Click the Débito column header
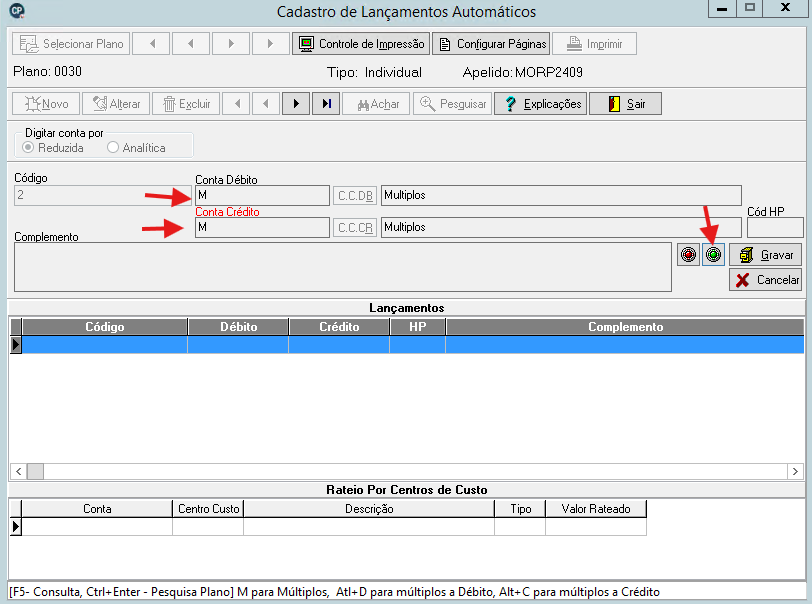Image resolution: width=812 pixels, height=604 pixels. pyautogui.click(x=238, y=327)
